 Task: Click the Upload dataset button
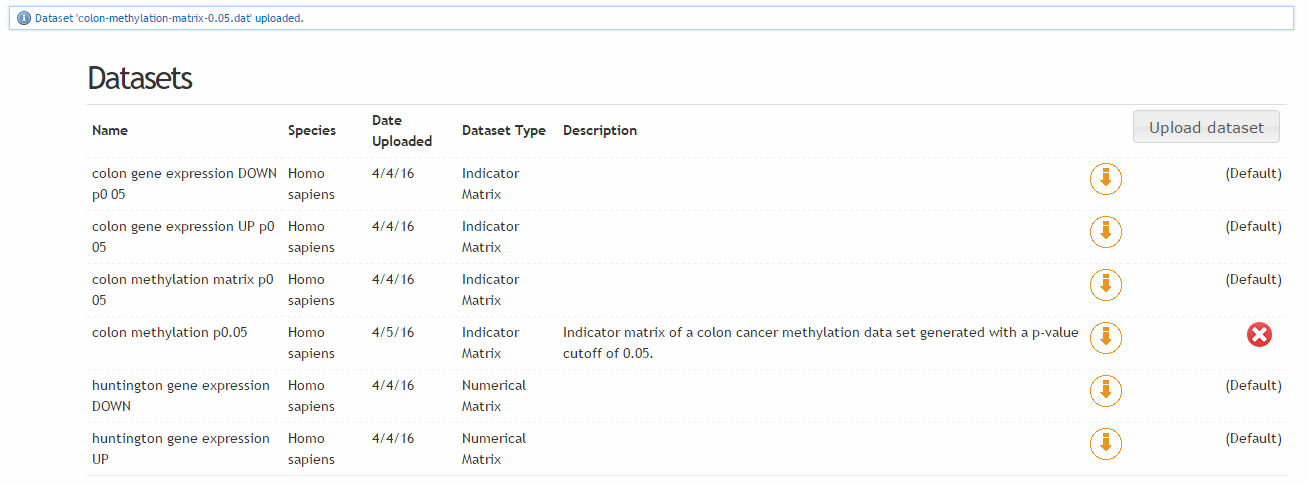pos(1206,127)
